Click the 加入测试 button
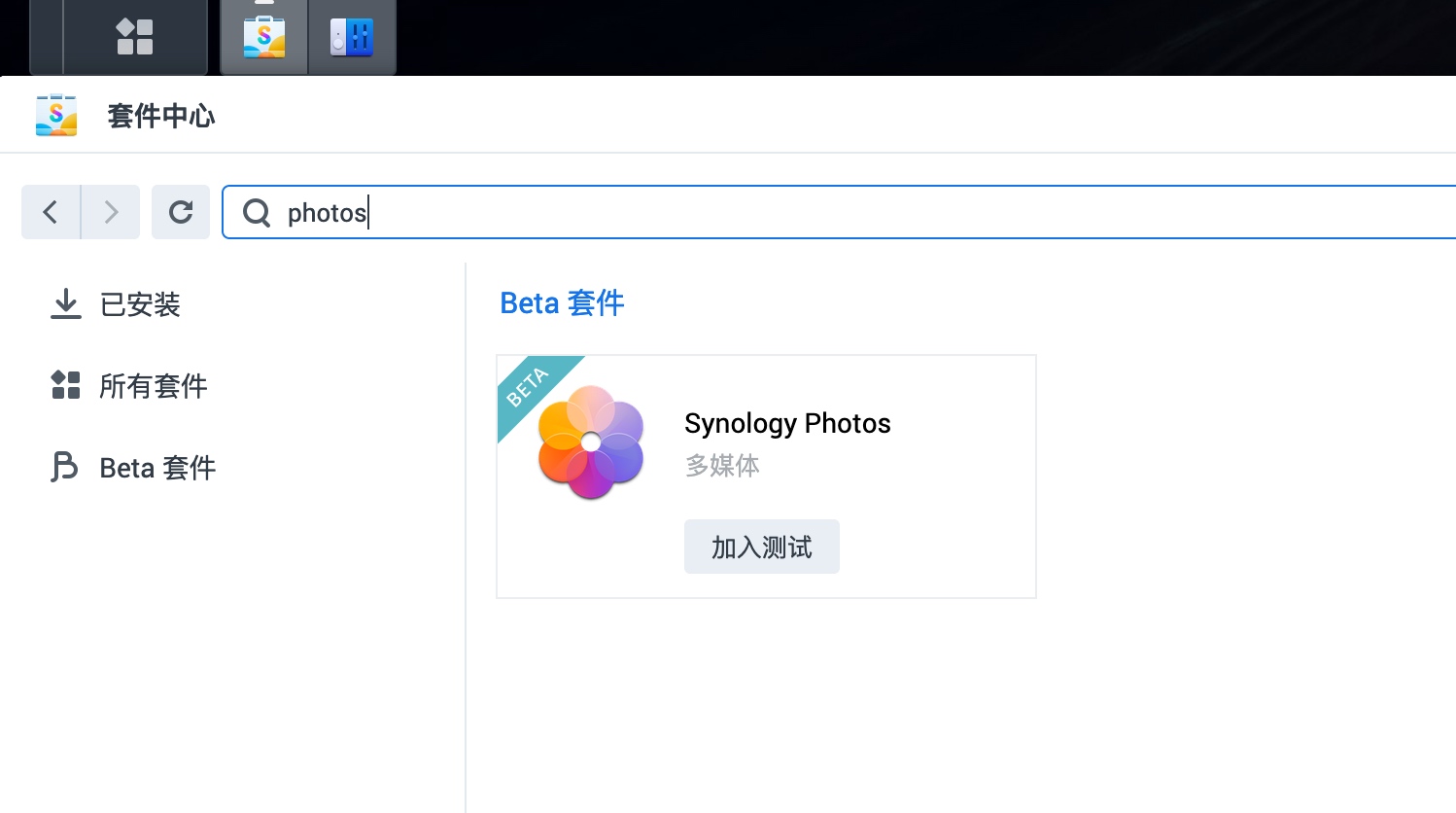Screen dimensions: 1456x813 (x=762, y=547)
